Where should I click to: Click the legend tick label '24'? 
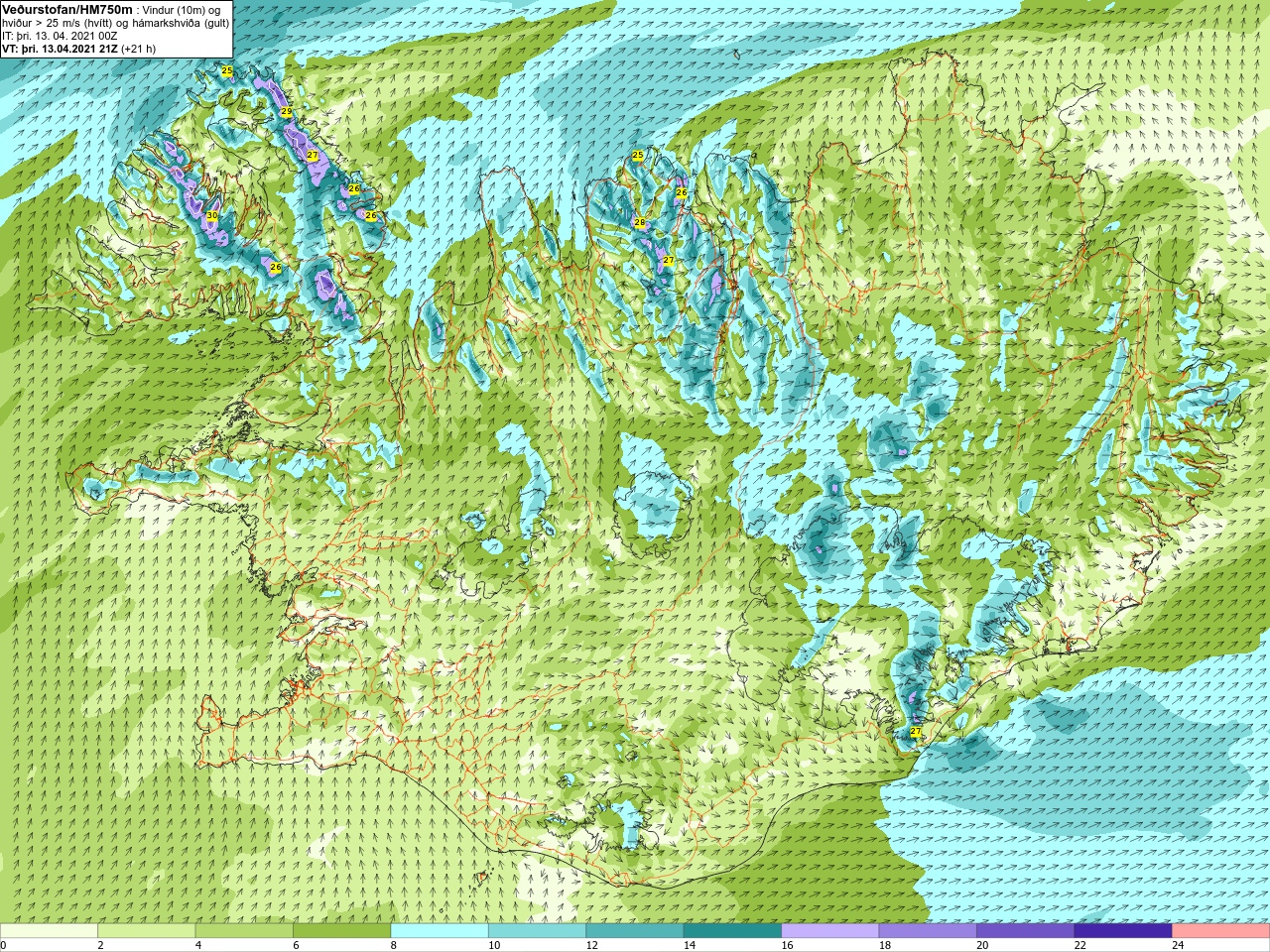pos(1179,946)
